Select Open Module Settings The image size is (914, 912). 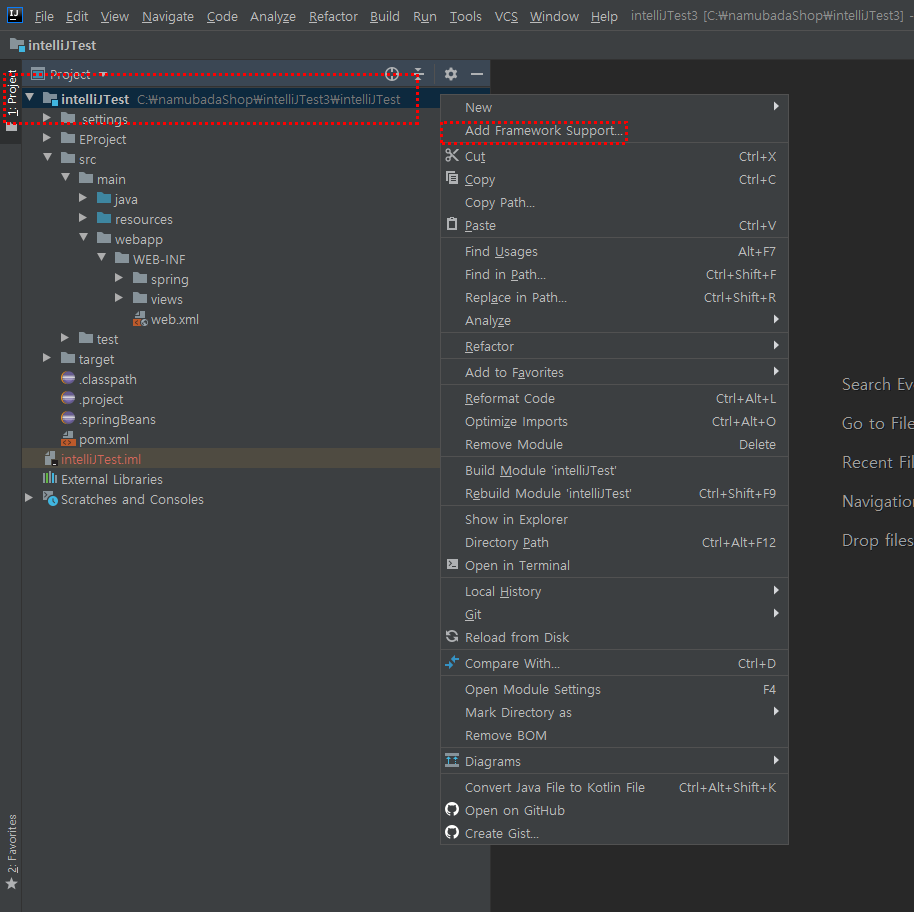(x=614, y=689)
